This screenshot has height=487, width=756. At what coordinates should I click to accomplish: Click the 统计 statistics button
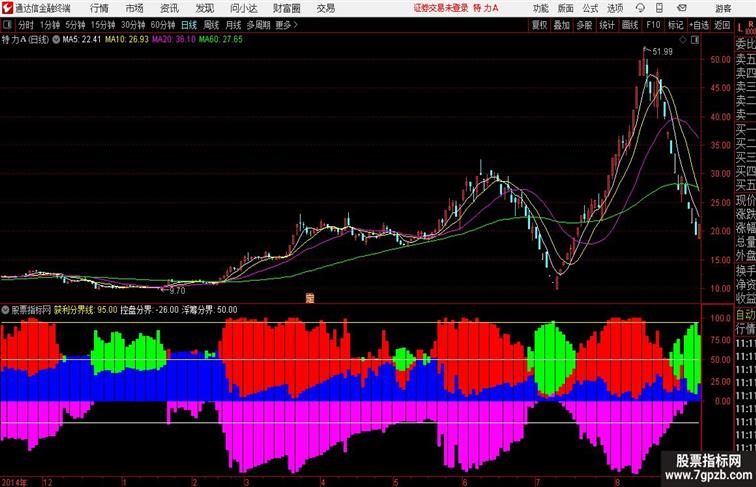click(607, 25)
